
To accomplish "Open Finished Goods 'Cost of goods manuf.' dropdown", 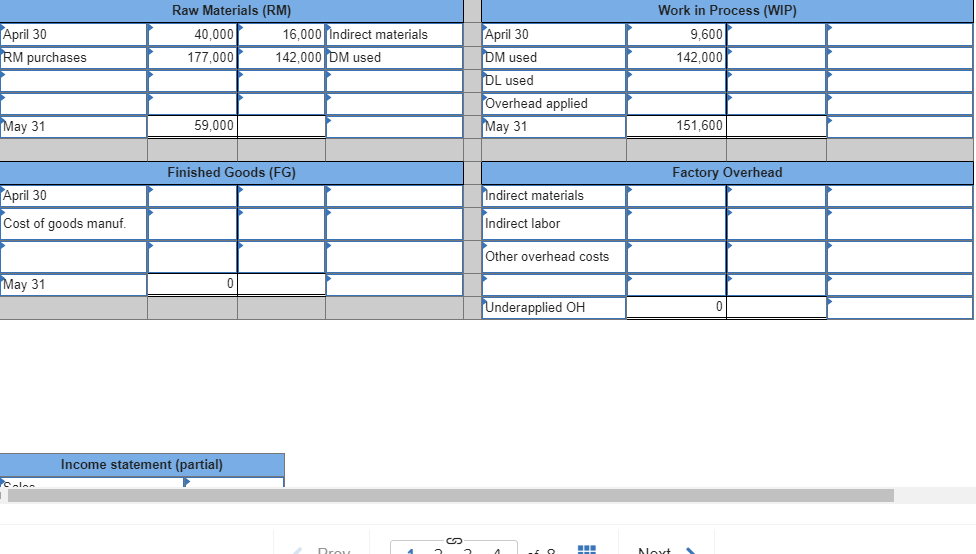I will click(x=73, y=223).
